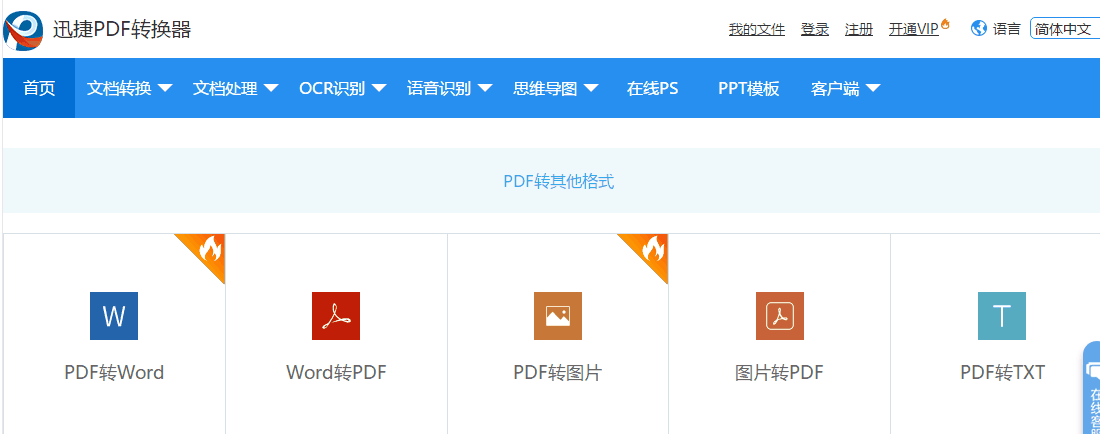
Task: Click the teal T icon for PDF转TXT
Action: 1002,316
